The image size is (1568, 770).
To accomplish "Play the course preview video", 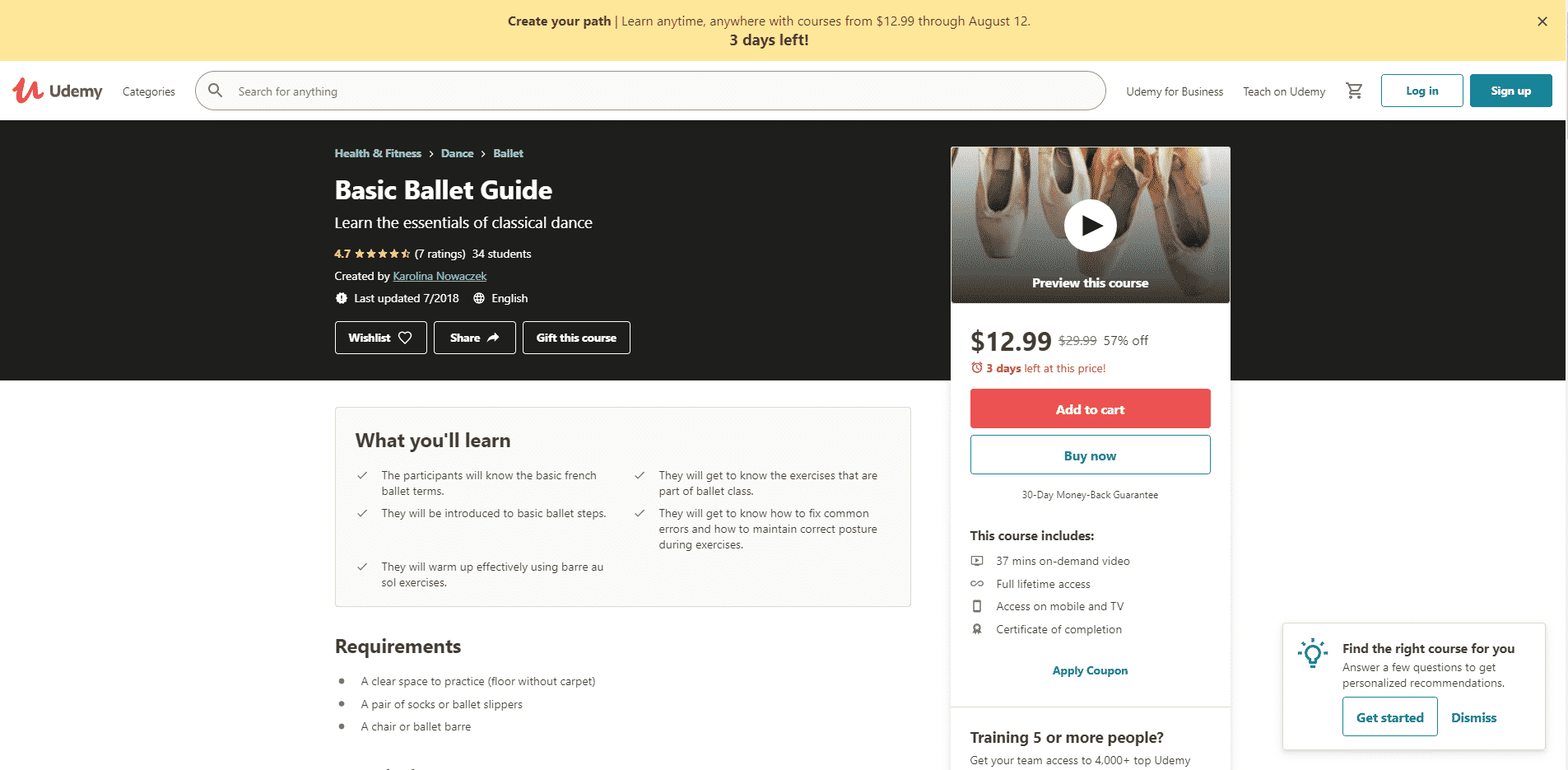I will pos(1091,225).
